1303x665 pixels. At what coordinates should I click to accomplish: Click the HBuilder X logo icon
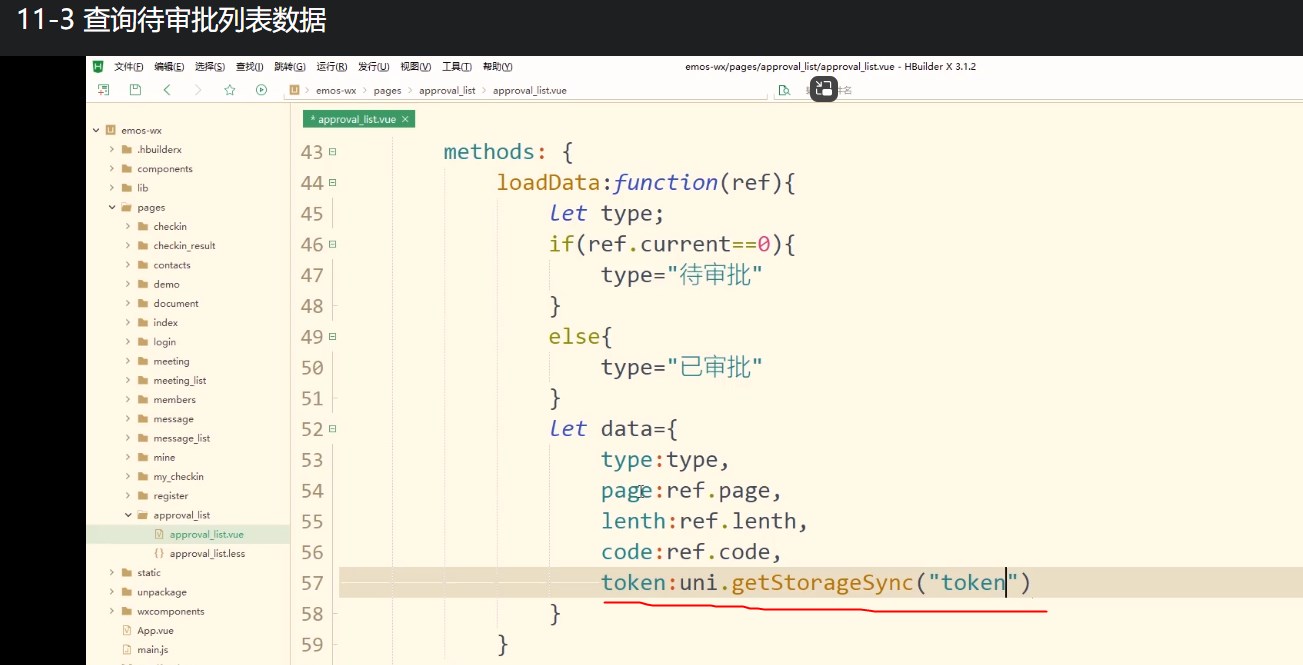[98, 66]
